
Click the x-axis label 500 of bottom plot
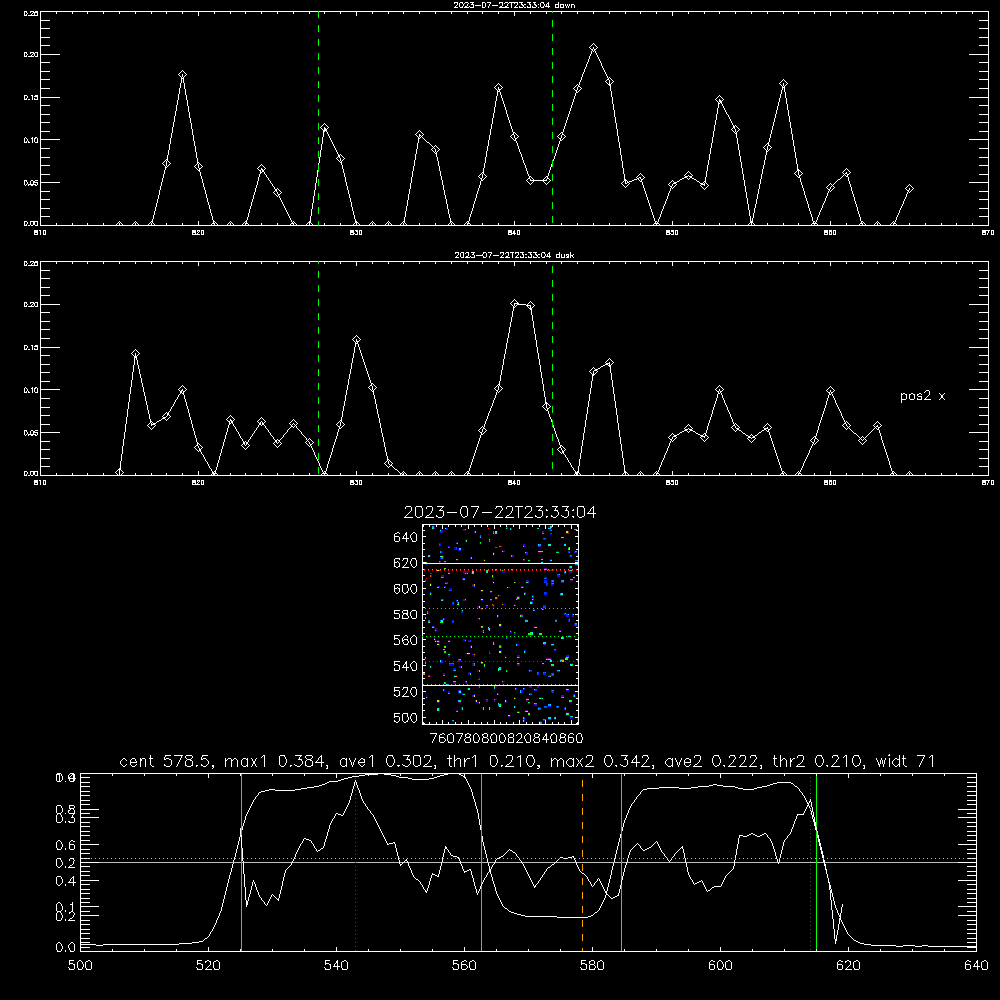click(x=80, y=966)
